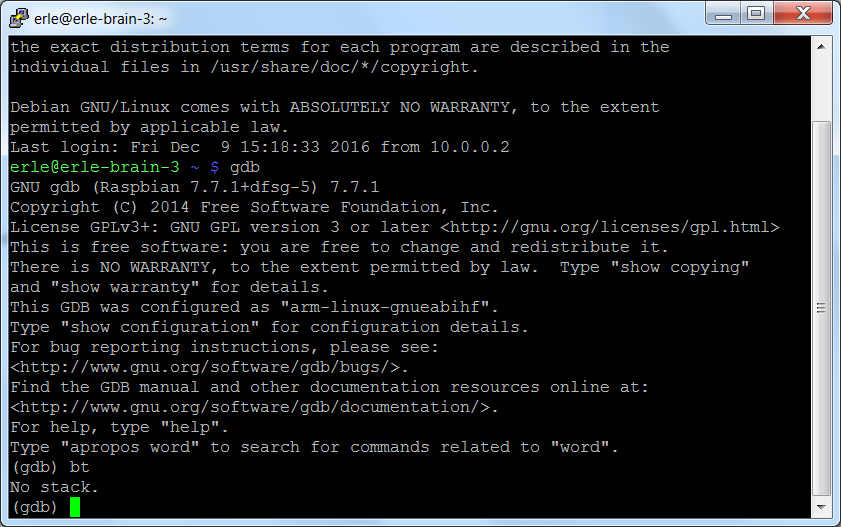Minimize the erle-brain-3 terminal window
The image size is (841, 527).
[x=723, y=13]
